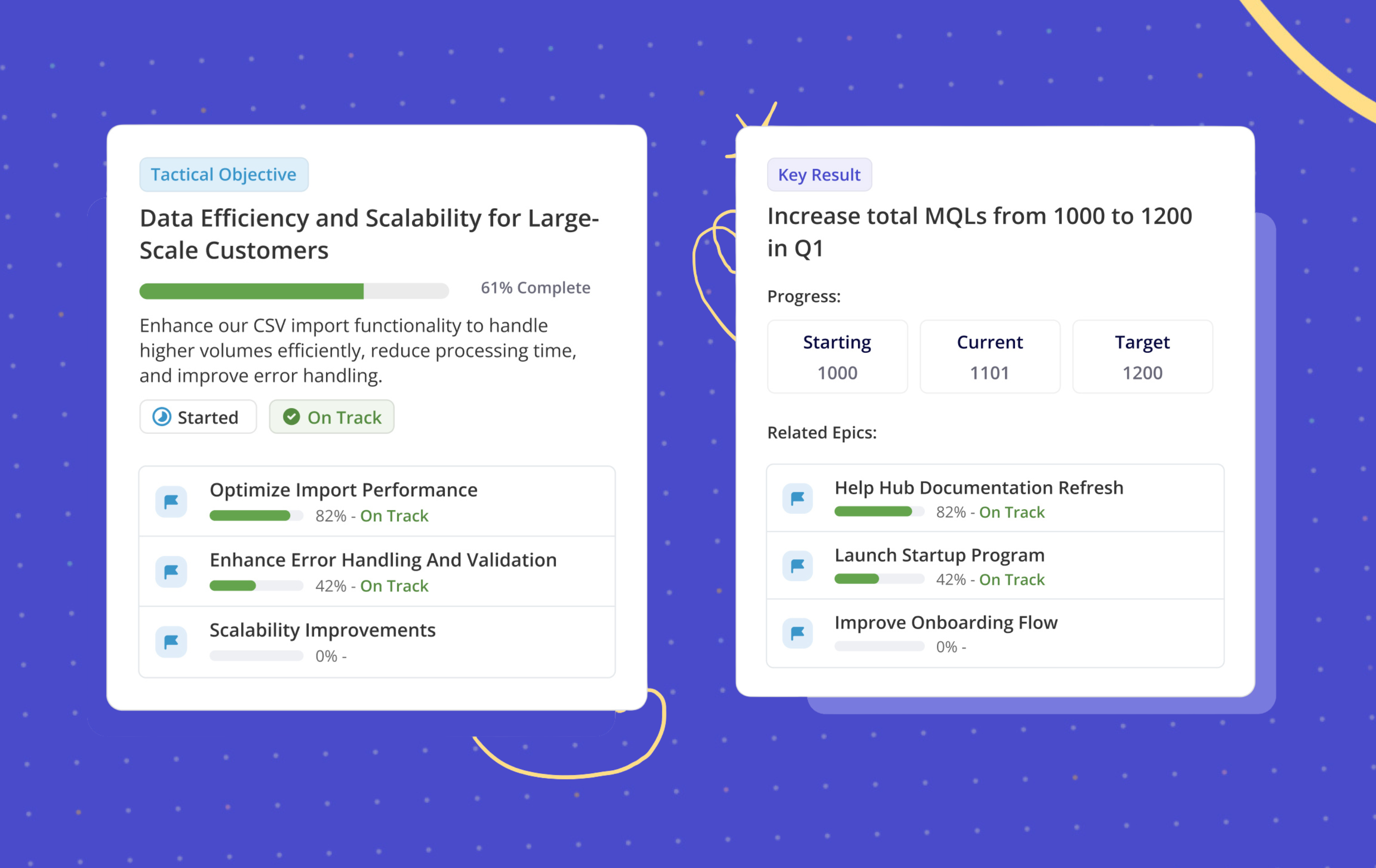Select the Key Result tag
1376x868 pixels.
click(820, 174)
